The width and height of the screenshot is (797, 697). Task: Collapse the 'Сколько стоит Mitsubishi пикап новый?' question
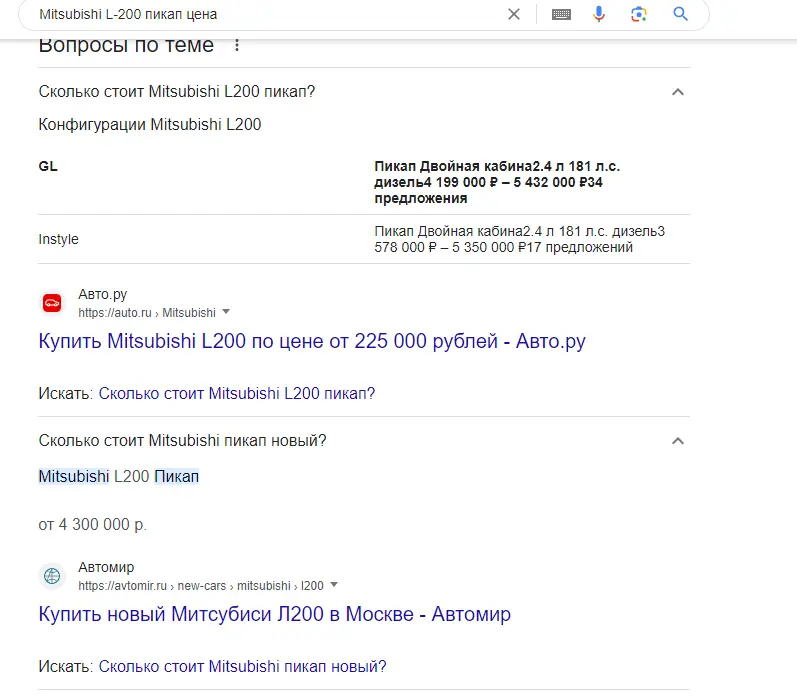pos(677,441)
